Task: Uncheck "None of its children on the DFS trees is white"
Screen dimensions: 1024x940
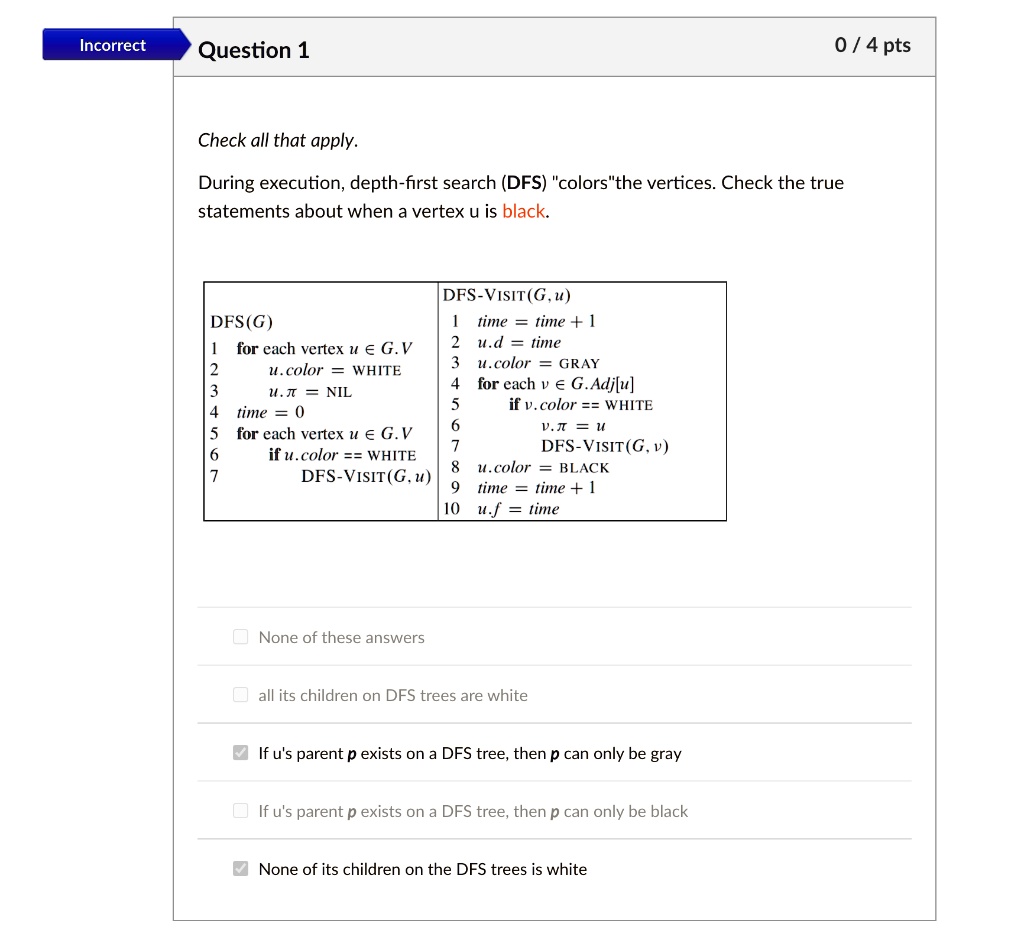Action: tap(240, 868)
